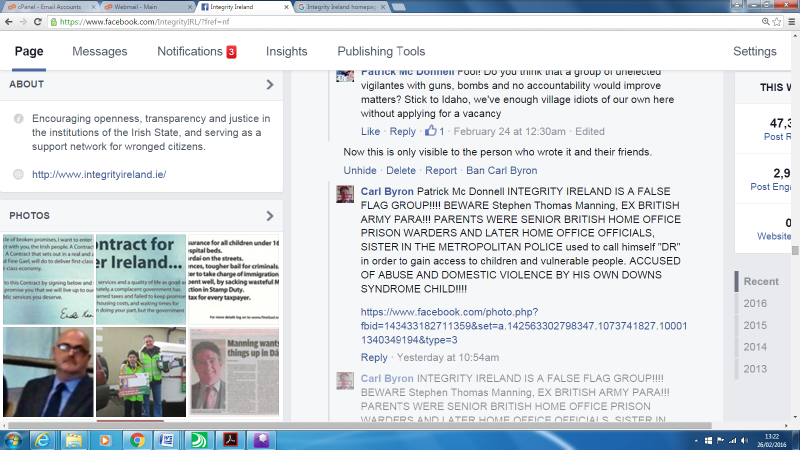Viewport: 800px width, 450px height.
Task: Reply to Carl Byron's comment
Action: click(x=374, y=358)
